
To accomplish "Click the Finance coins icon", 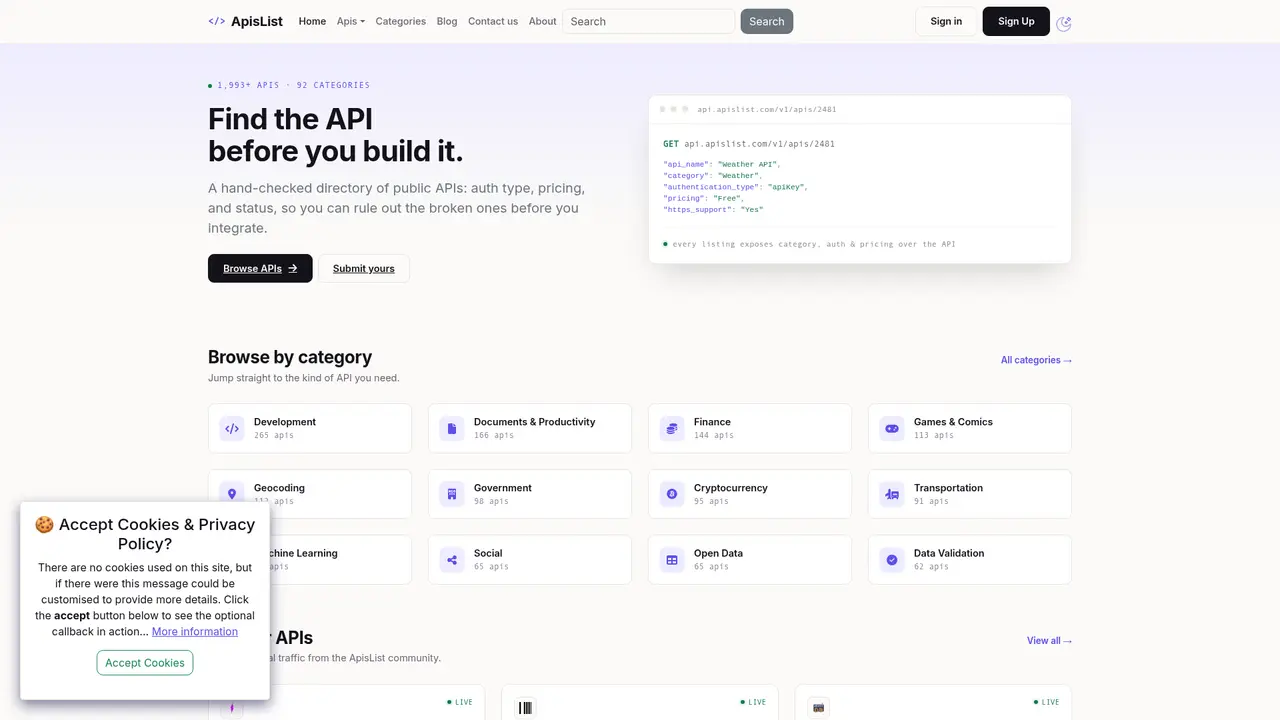I will [x=672, y=428].
